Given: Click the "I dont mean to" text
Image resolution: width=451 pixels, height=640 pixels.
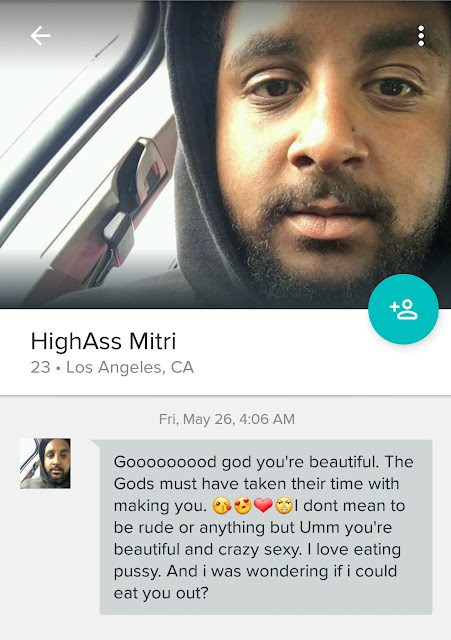Looking at the screenshot, I should click(x=350, y=506).
